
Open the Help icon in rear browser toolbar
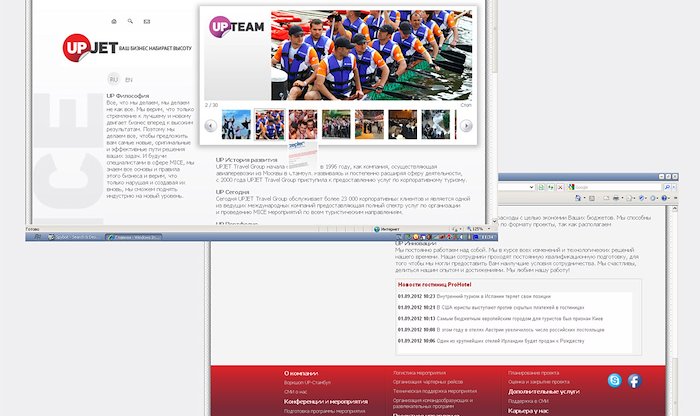[664, 198]
